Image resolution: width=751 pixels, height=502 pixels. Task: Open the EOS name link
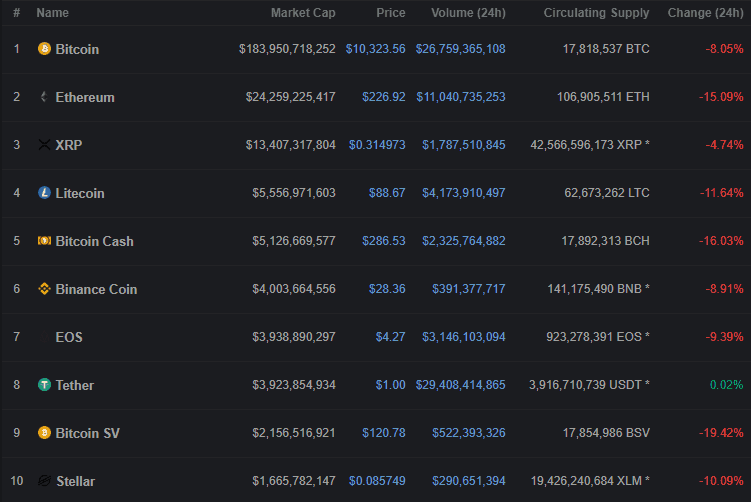[x=69, y=337]
